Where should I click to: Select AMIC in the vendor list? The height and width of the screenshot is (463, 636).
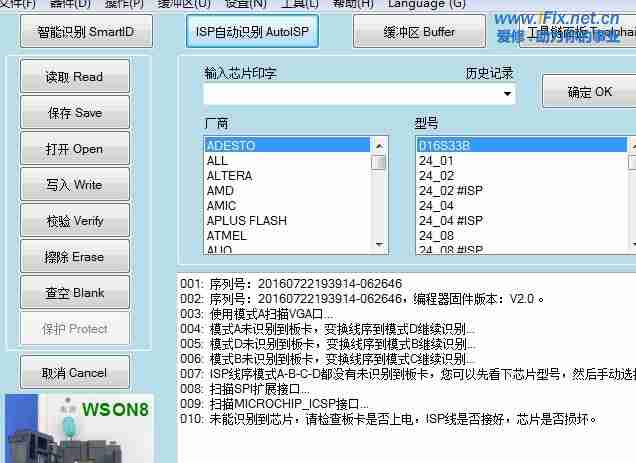click(287, 206)
